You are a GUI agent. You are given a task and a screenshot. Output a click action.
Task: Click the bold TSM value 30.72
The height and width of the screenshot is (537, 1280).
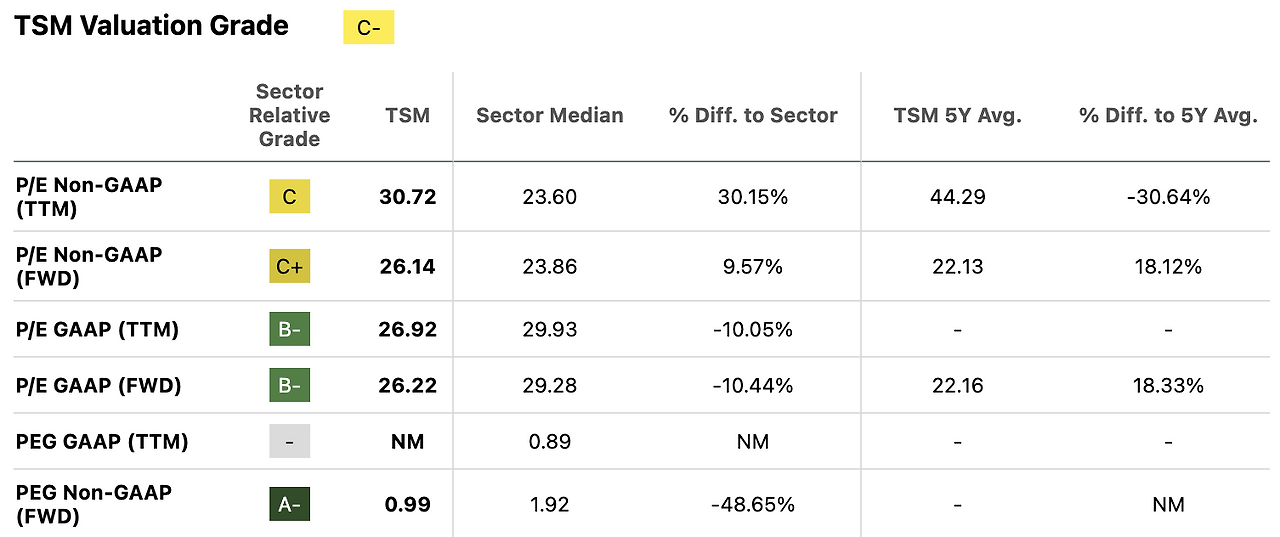tap(408, 197)
